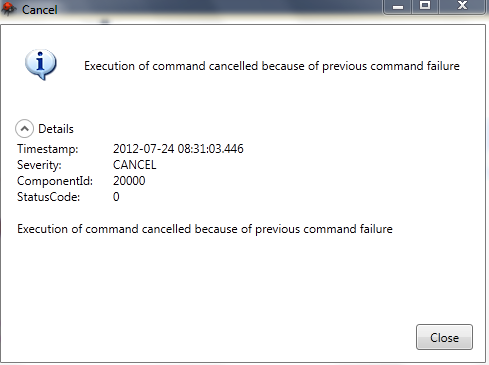Click the ComponentId value 20000
The image size is (489, 365).
click(x=129, y=181)
